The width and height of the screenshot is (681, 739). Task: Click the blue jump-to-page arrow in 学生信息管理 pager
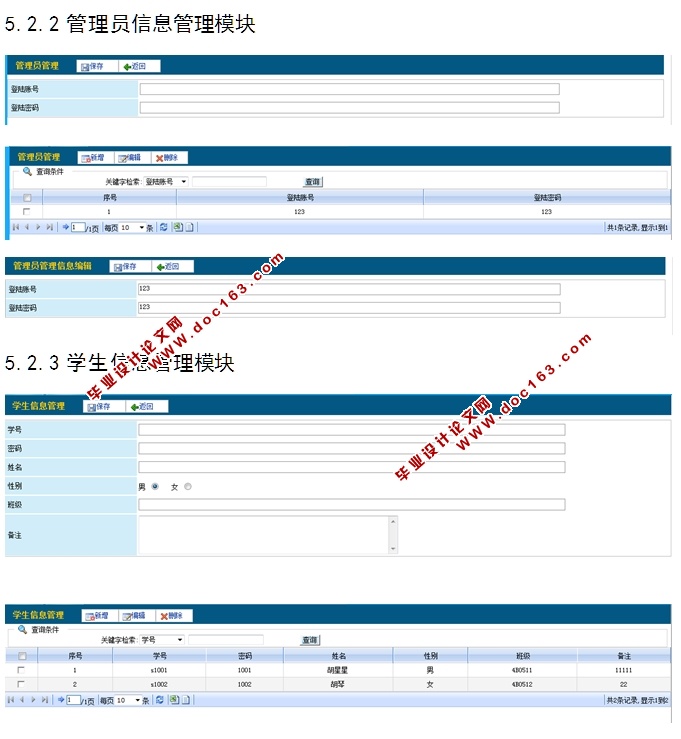tap(61, 700)
